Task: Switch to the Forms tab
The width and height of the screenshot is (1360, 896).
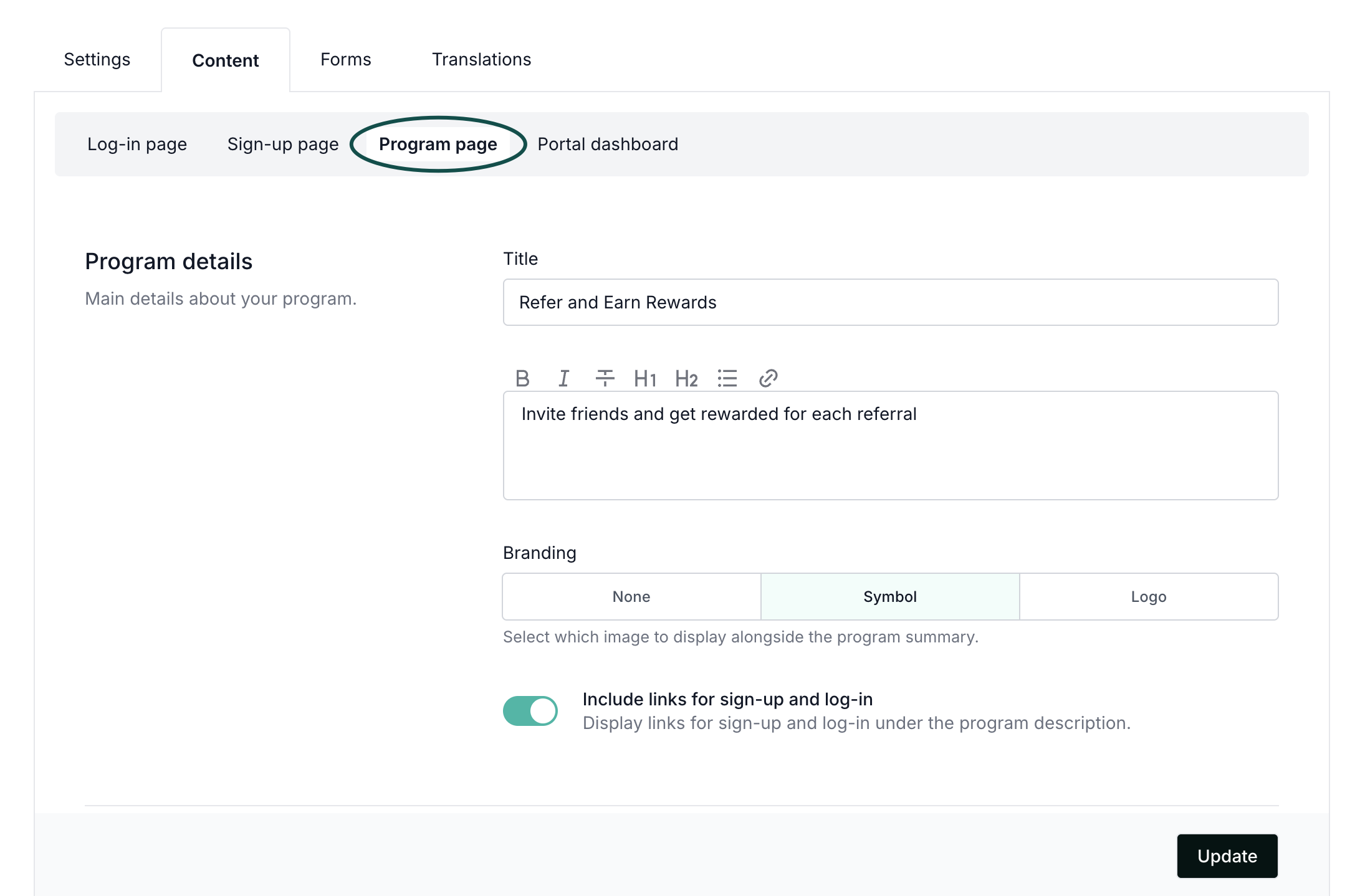Action: (346, 60)
